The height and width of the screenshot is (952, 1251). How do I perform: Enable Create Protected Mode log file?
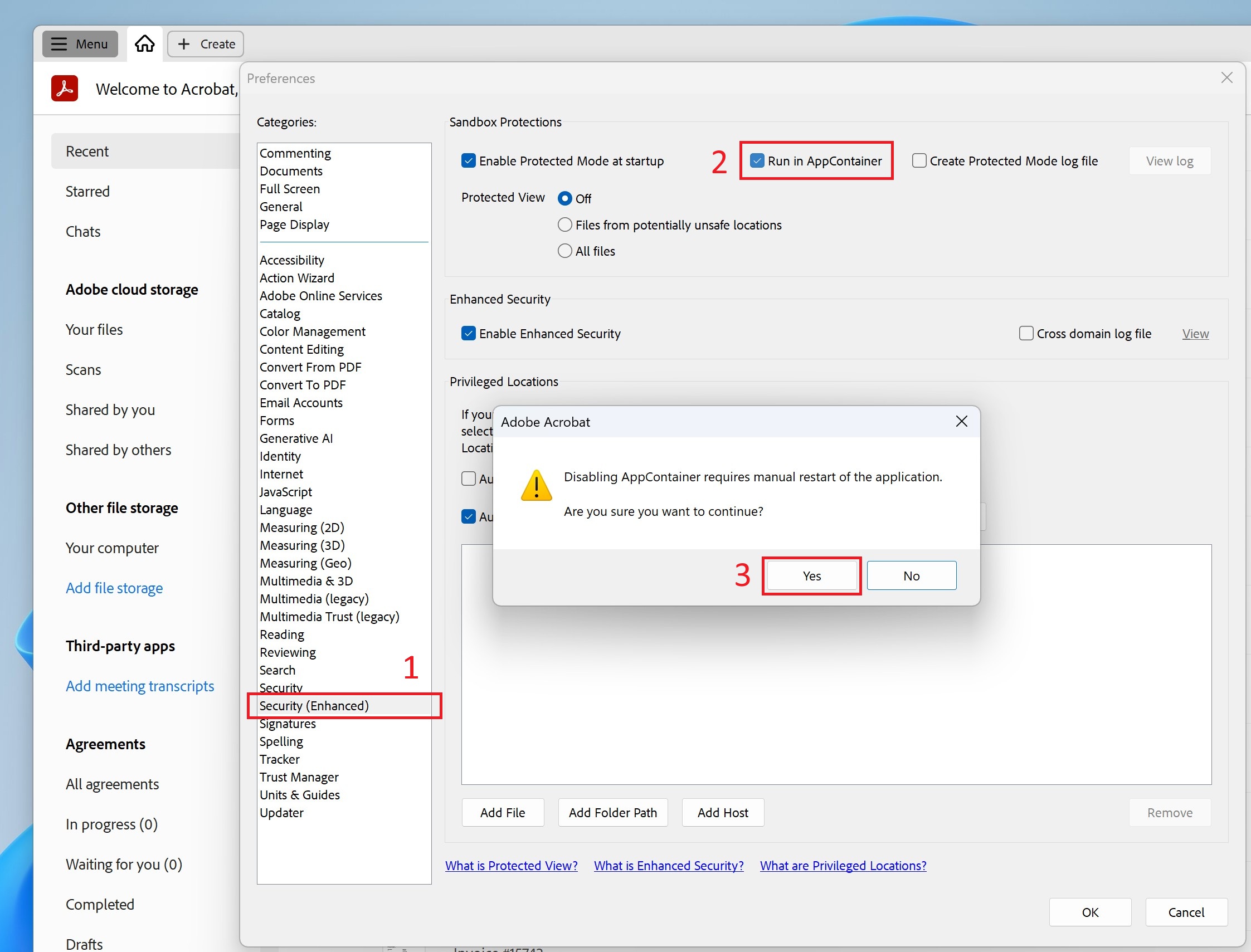(x=919, y=161)
